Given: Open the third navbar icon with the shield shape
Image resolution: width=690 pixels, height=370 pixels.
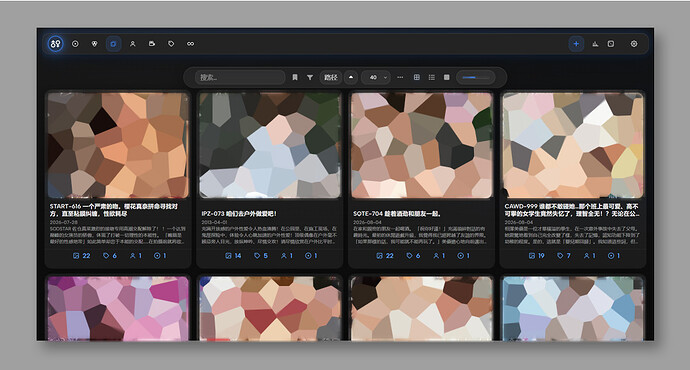Looking at the screenshot, I should pyautogui.click(x=94, y=44).
